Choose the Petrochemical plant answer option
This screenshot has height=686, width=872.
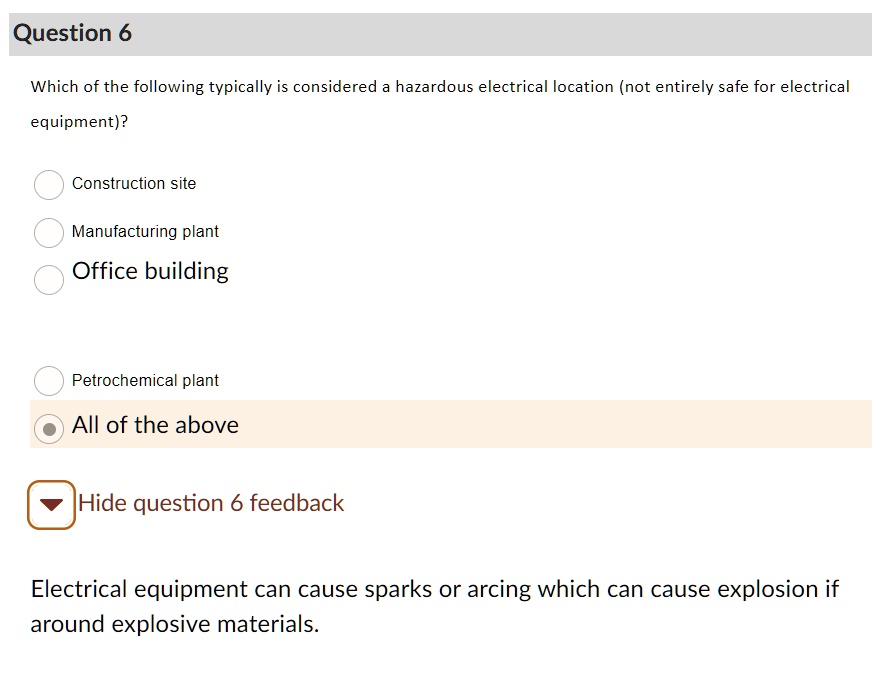[x=48, y=381]
